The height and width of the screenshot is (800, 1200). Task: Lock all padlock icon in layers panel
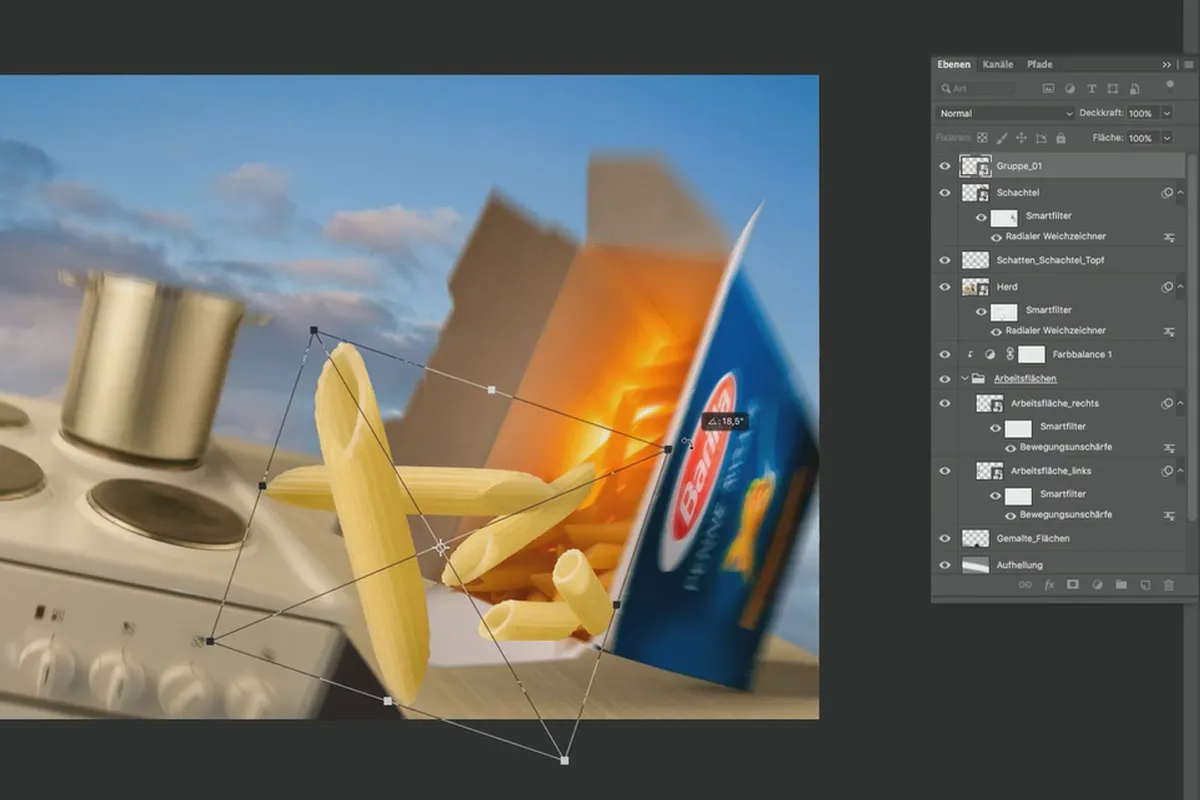[1060, 138]
